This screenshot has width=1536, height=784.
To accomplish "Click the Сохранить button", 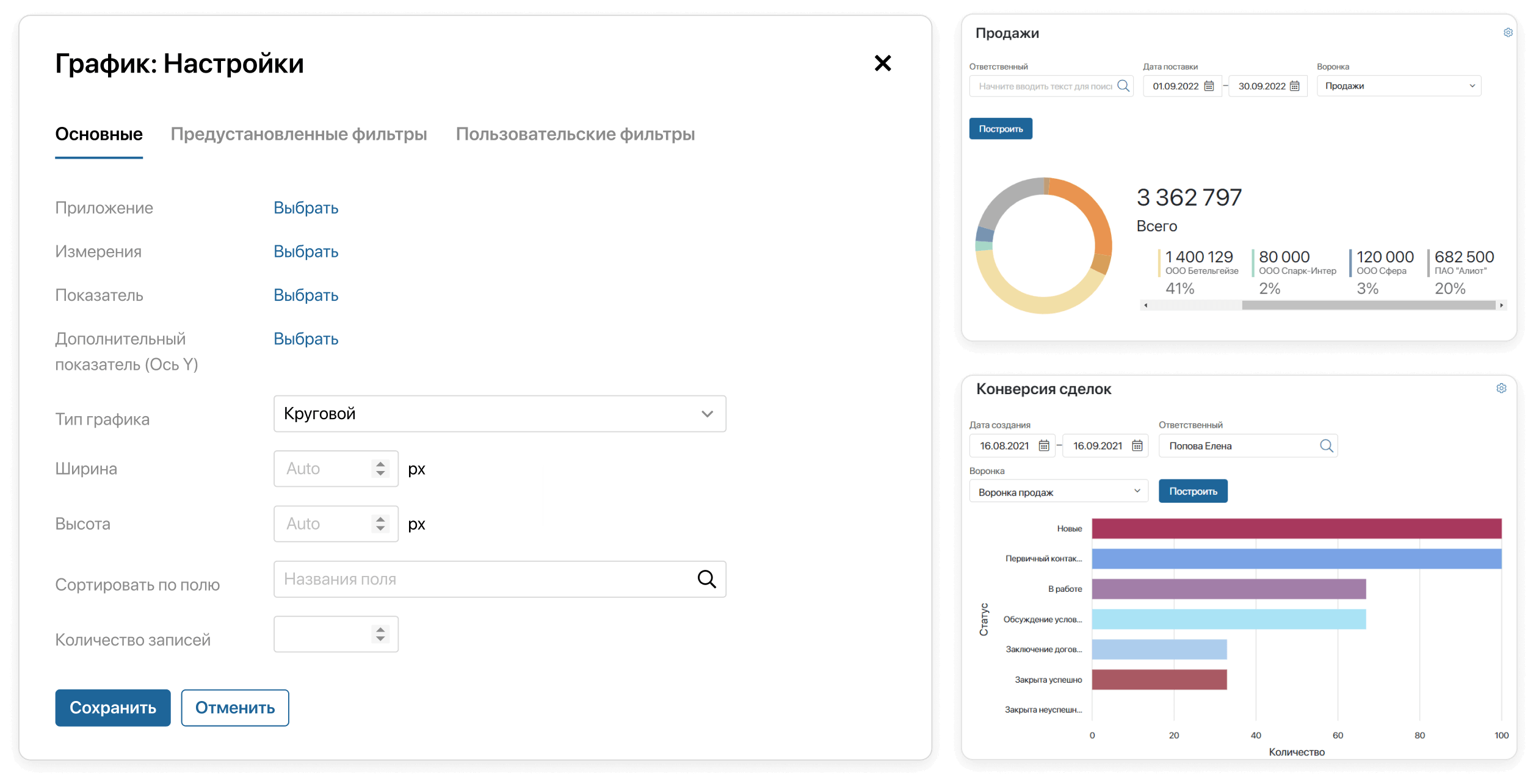I will click(112, 708).
